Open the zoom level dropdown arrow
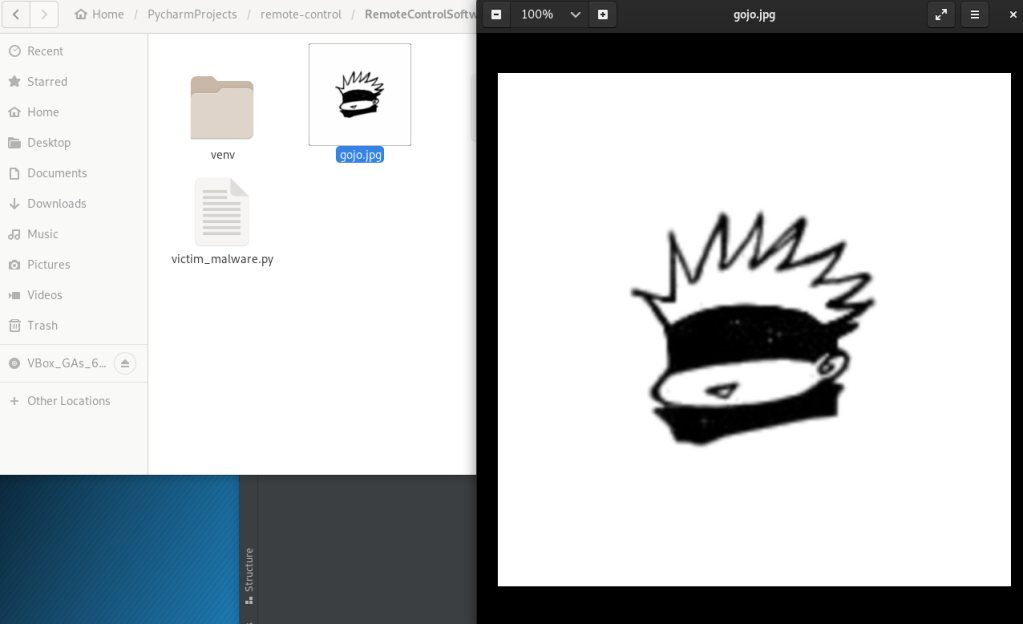The image size is (1023, 624). pos(575,15)
